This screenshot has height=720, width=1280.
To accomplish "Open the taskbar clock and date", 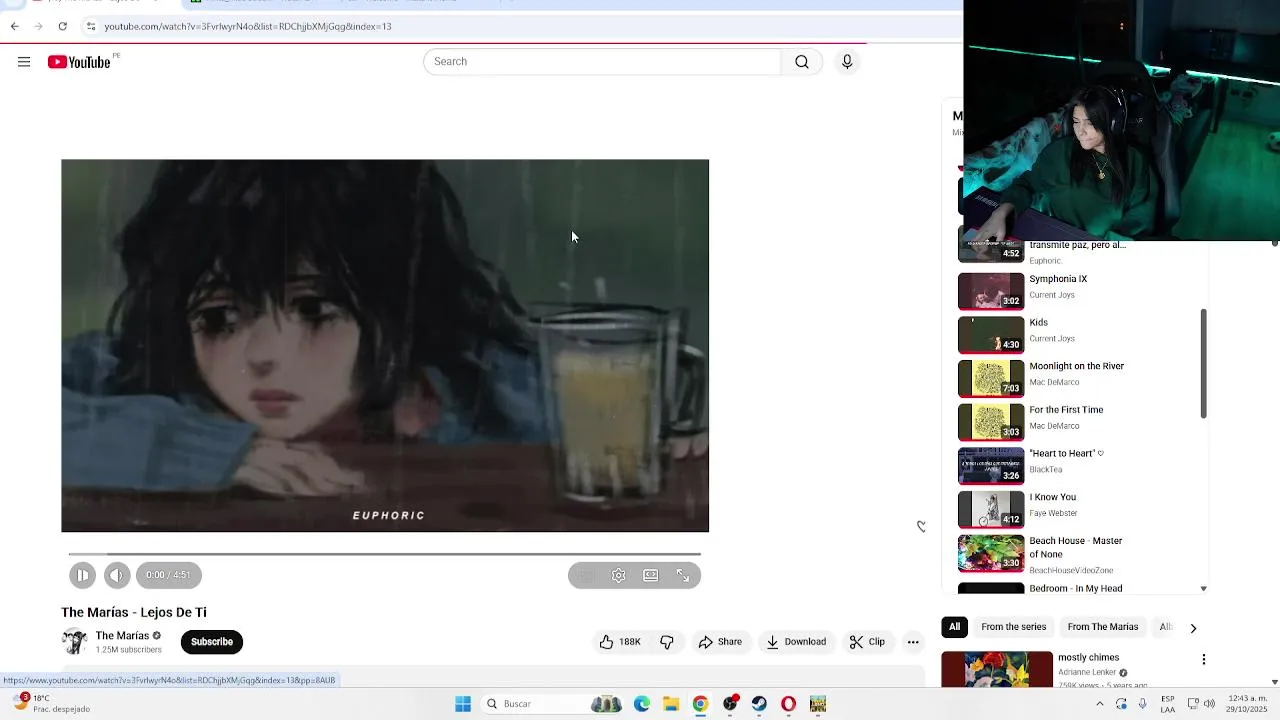I will [1246, 704].
